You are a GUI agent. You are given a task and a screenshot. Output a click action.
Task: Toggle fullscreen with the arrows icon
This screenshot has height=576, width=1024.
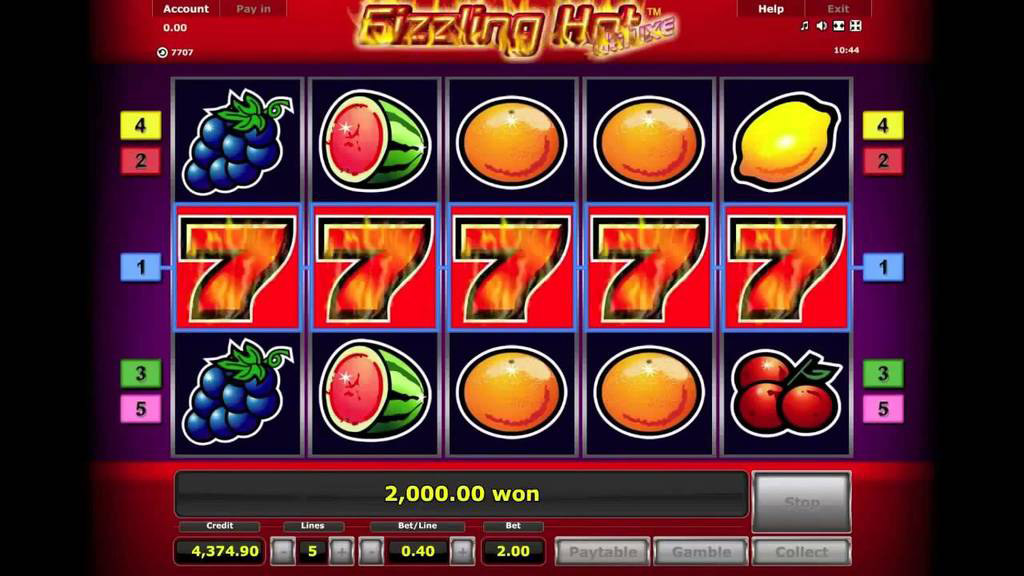(856, 26)
